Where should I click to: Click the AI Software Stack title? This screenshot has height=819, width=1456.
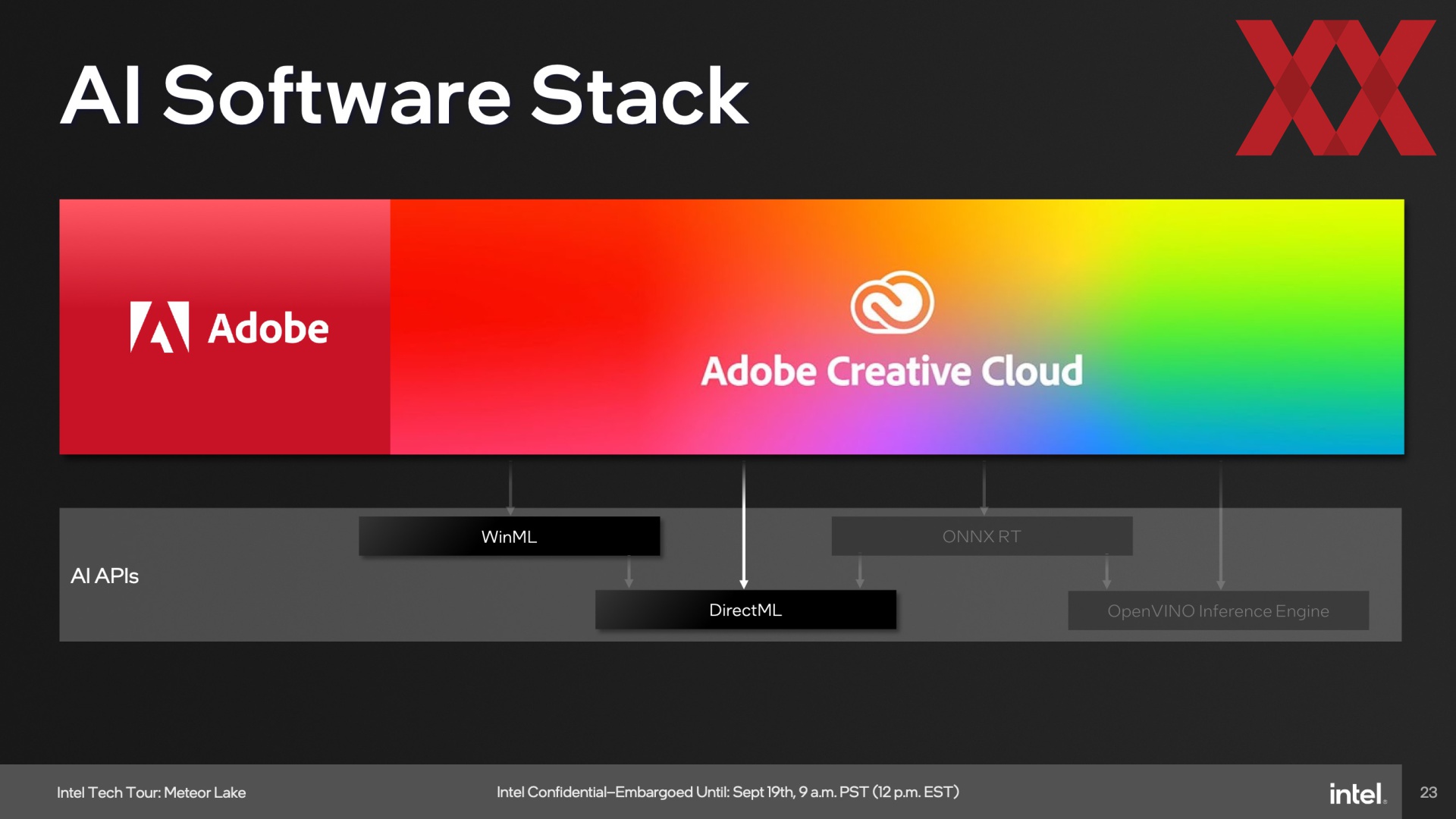(x=405, y=96)
